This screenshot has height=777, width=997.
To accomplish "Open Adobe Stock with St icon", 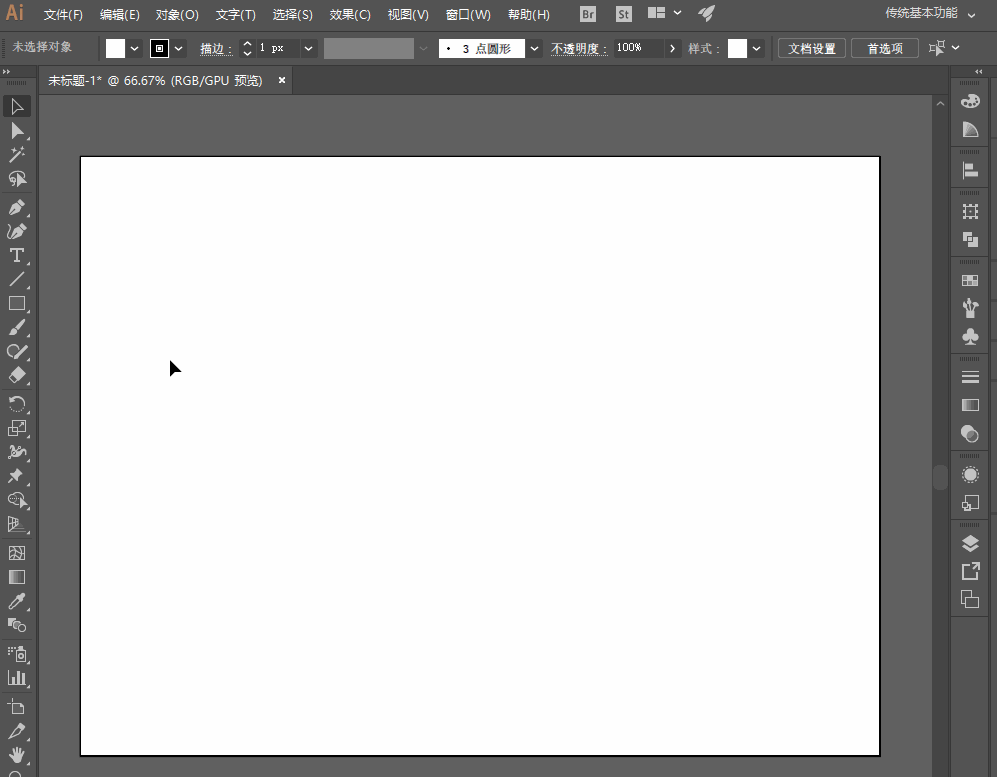I will point(624,14).
